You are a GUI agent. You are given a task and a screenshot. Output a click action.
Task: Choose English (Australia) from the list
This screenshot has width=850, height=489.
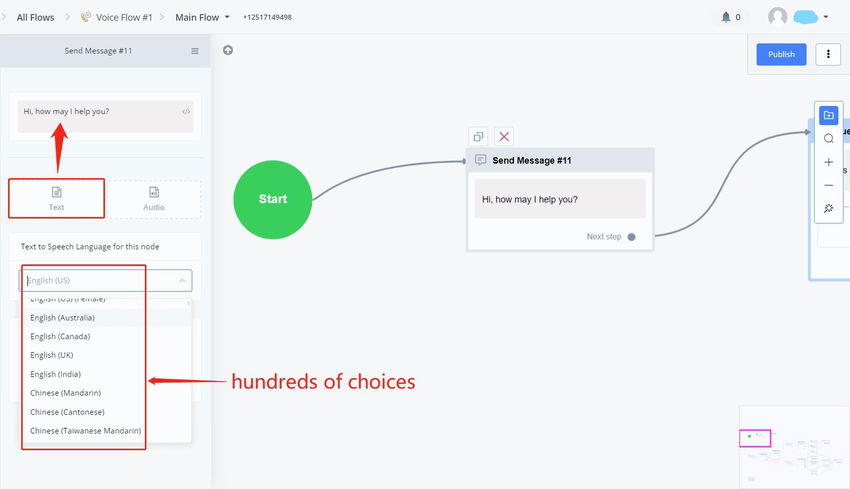tap(63, 318)
